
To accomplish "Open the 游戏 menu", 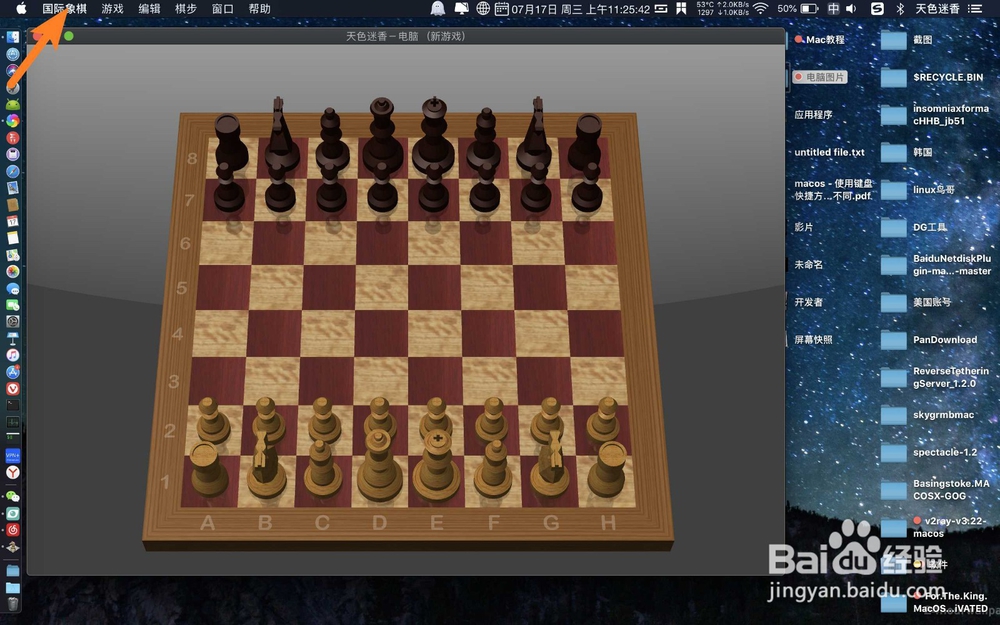I will point(113,8).
